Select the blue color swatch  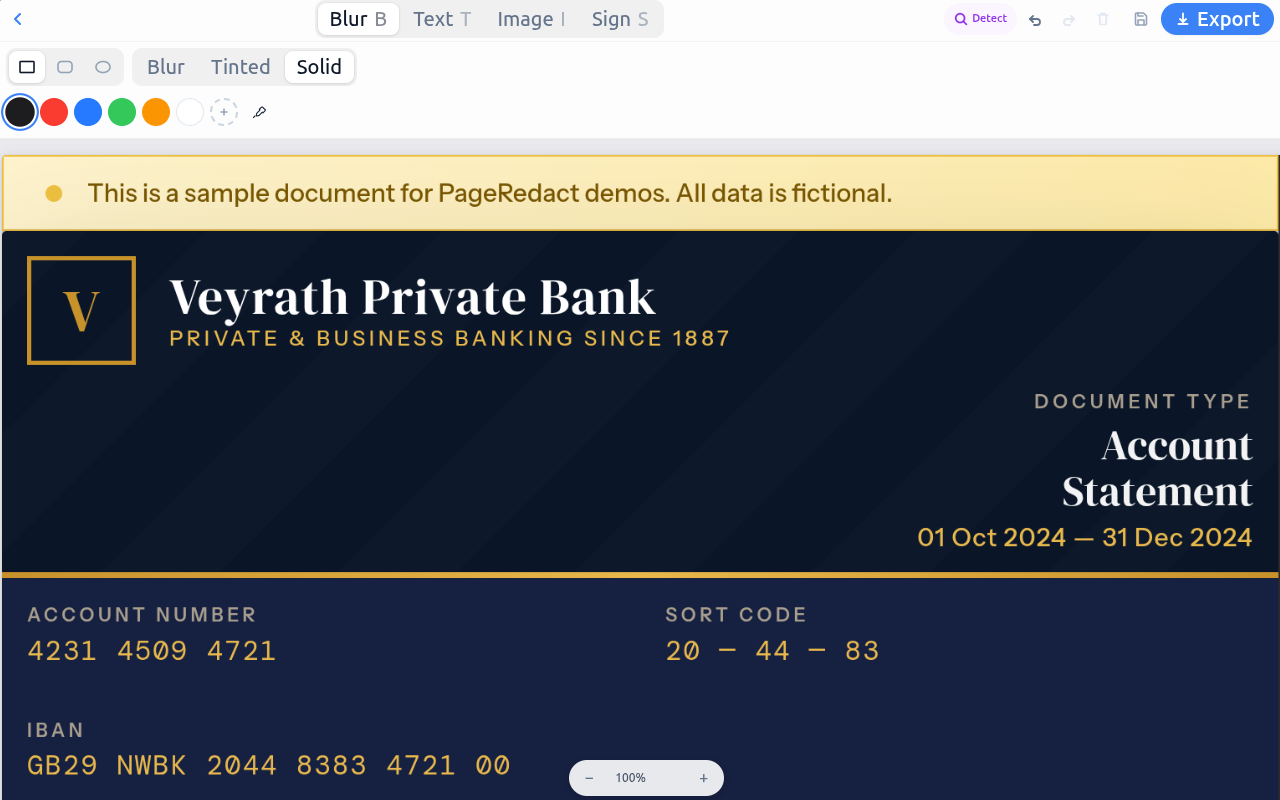(88, 112)
